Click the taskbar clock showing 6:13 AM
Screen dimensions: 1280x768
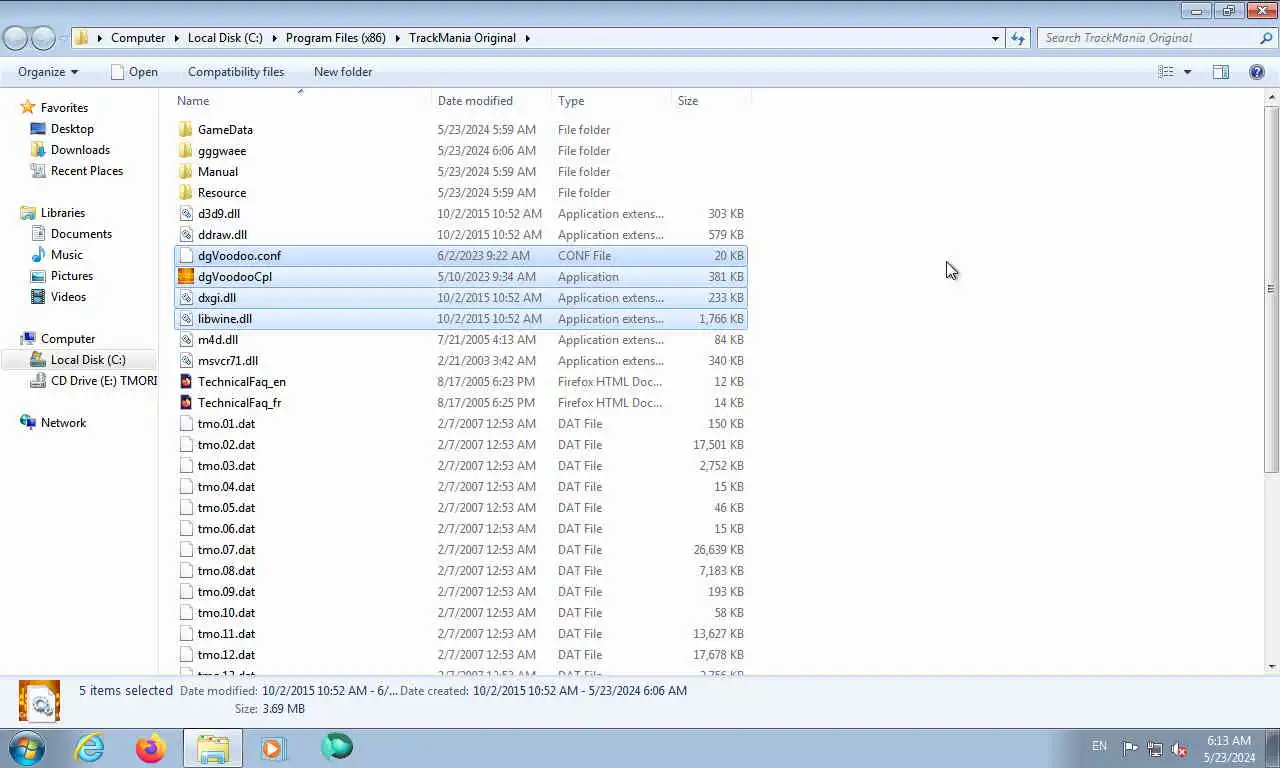pyautogui.click(x=1229, y=749)
